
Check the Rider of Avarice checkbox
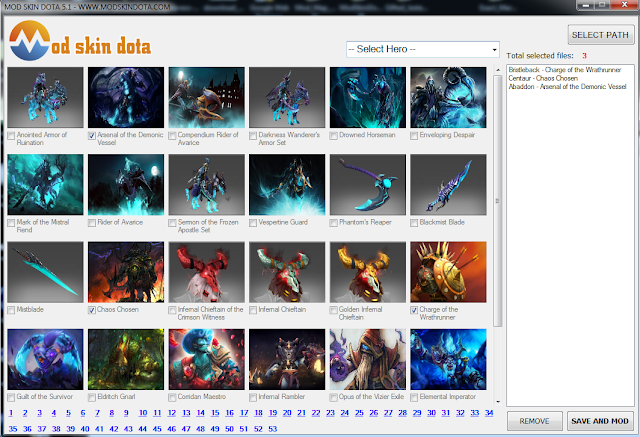pyautogui.click(x=92, y=223)
